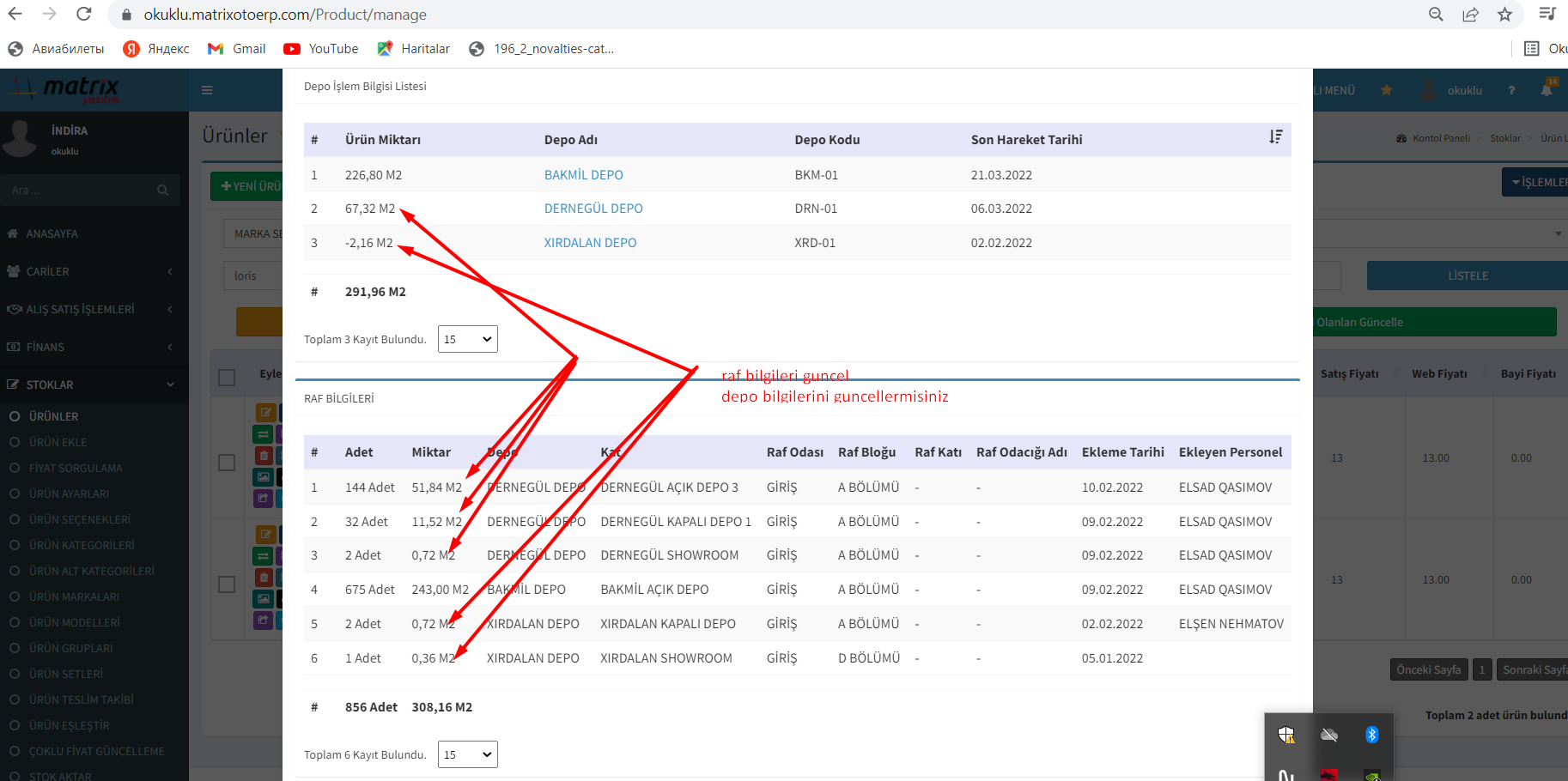This screenshot has height=781, width=1568.
Task: Open the notifications bell icon
Action: [1547, 89]
